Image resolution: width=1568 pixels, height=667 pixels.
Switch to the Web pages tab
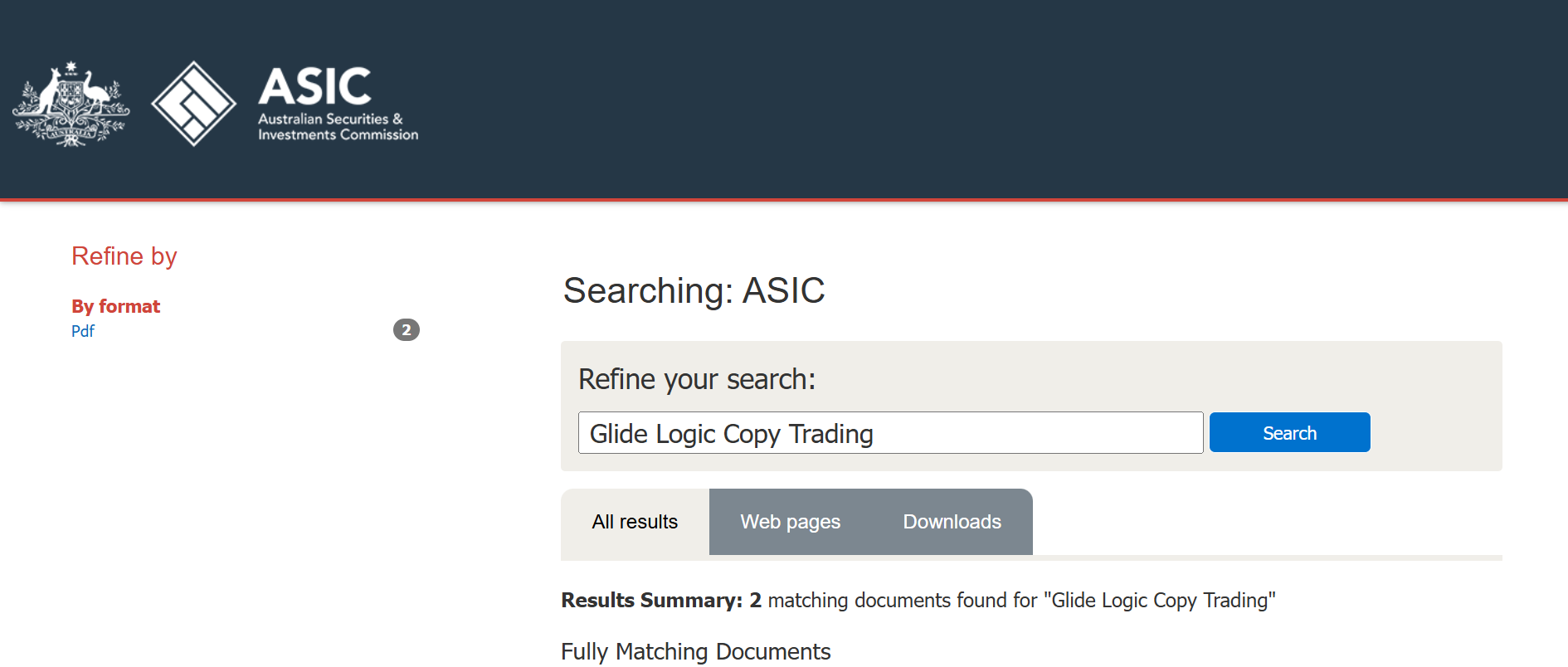click(790, 522)
